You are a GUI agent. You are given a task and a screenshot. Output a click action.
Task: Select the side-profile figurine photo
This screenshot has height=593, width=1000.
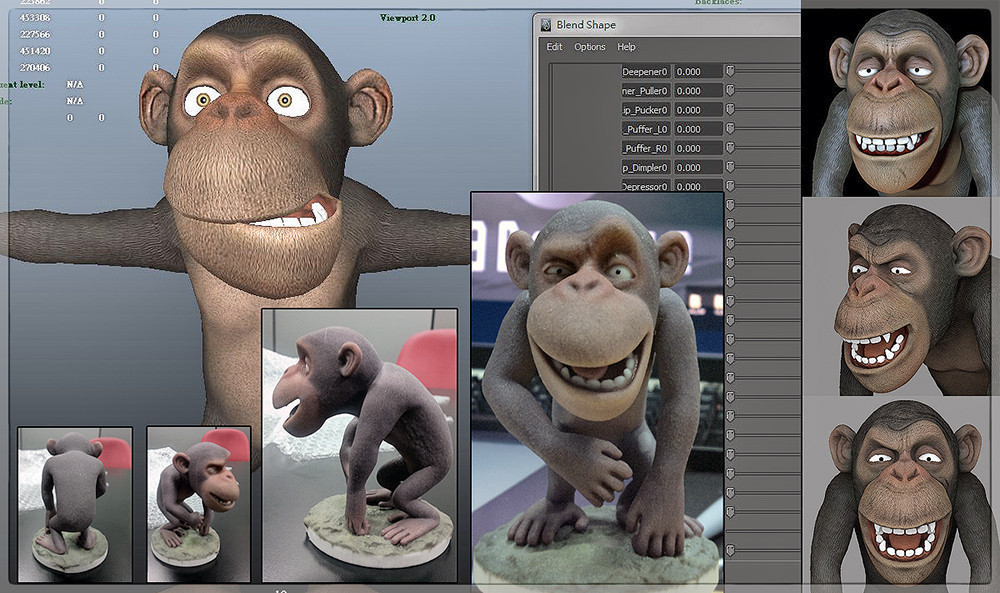(x=360, y=446)
